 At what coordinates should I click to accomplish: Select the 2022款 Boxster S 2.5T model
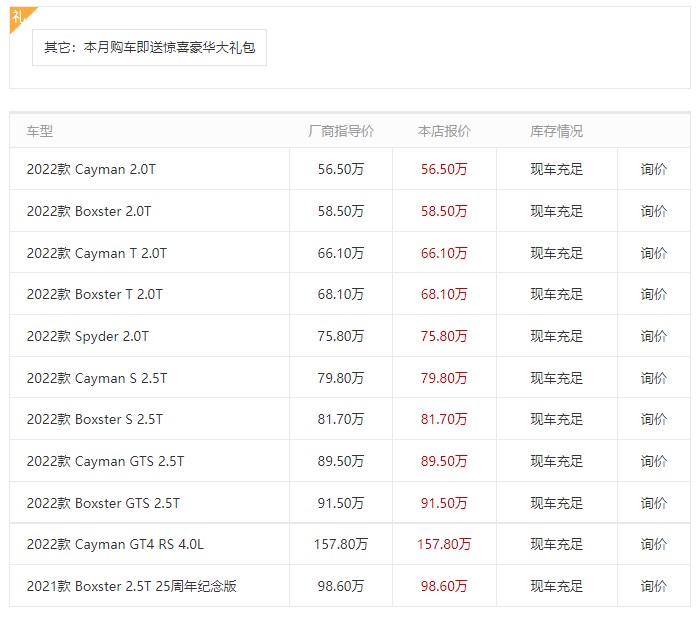click(x=95, y=419)
